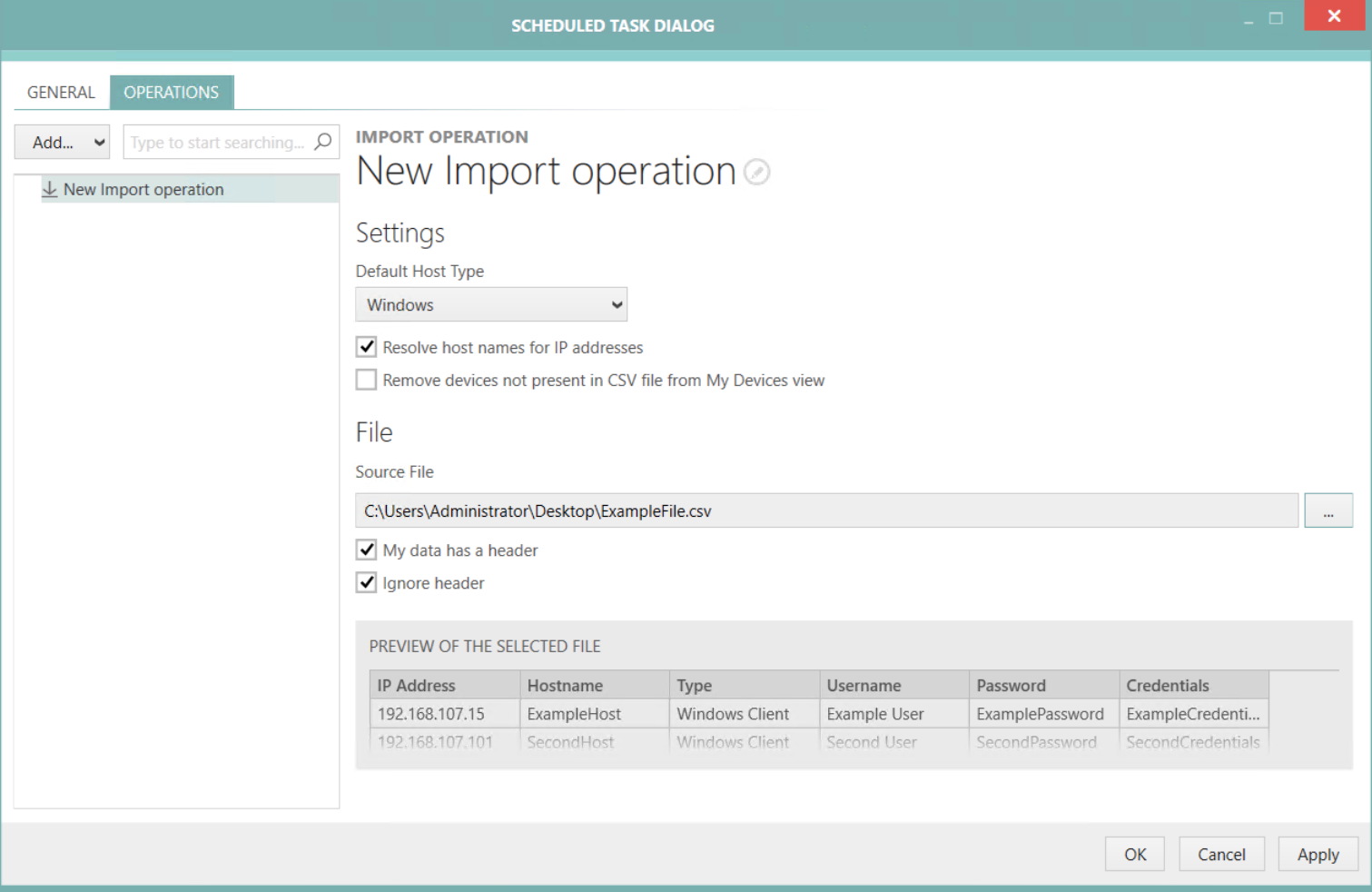Click the import arrow icon in operations list
The image size is (1372, 892).
[x=50, y=189]
